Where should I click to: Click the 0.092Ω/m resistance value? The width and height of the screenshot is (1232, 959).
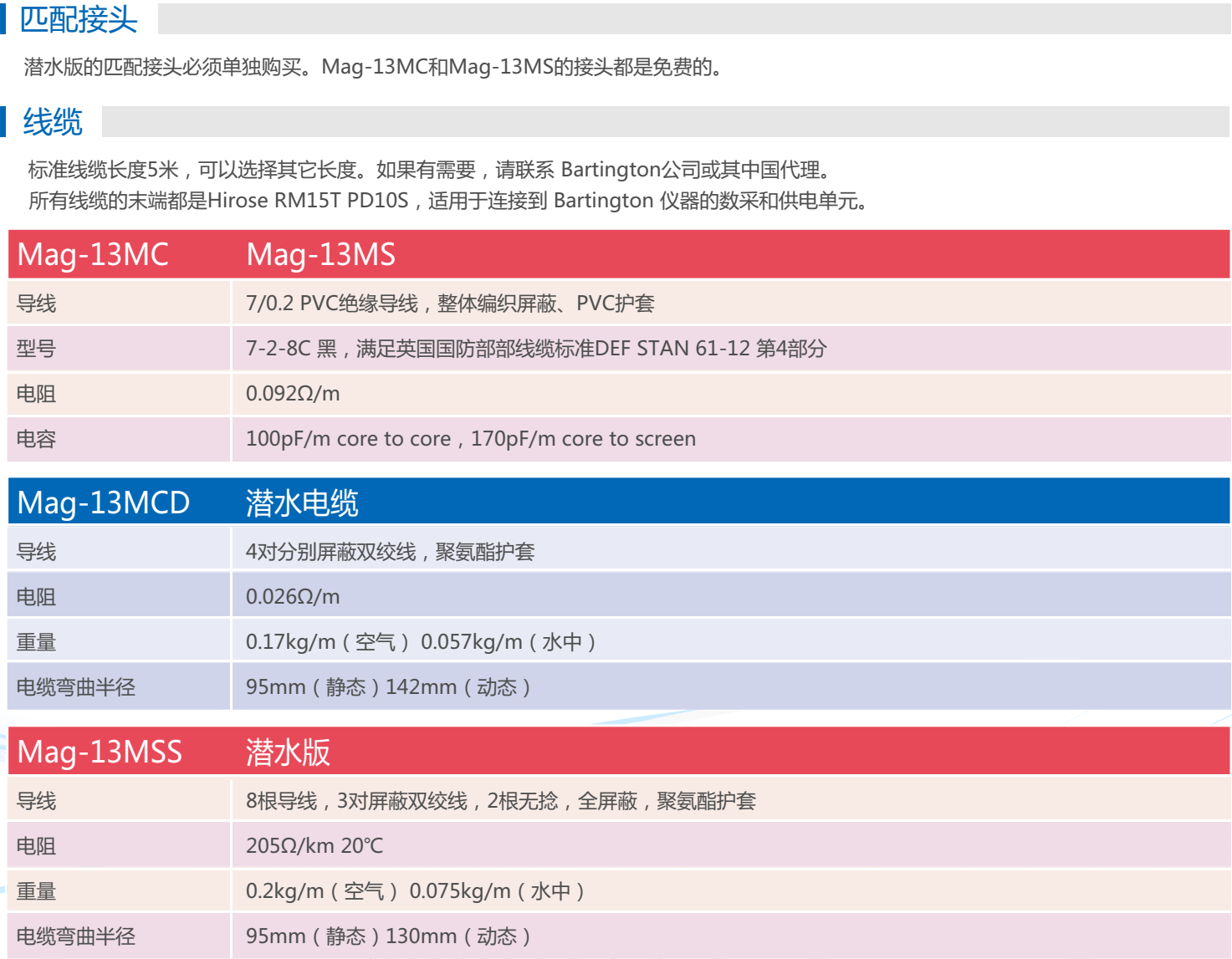pyautogui.click(x=293, y=394)
